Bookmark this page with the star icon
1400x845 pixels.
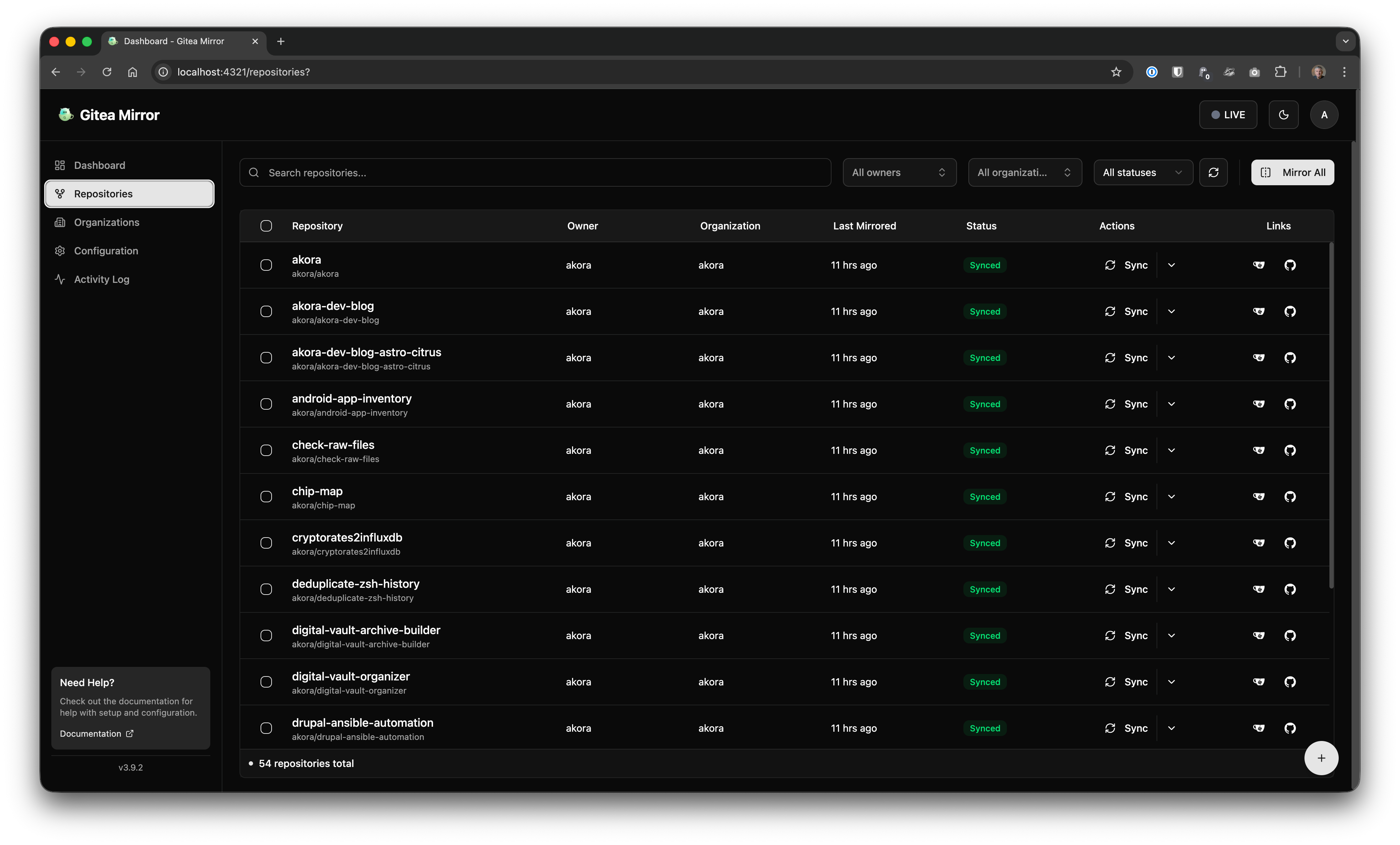point(1116,72)
